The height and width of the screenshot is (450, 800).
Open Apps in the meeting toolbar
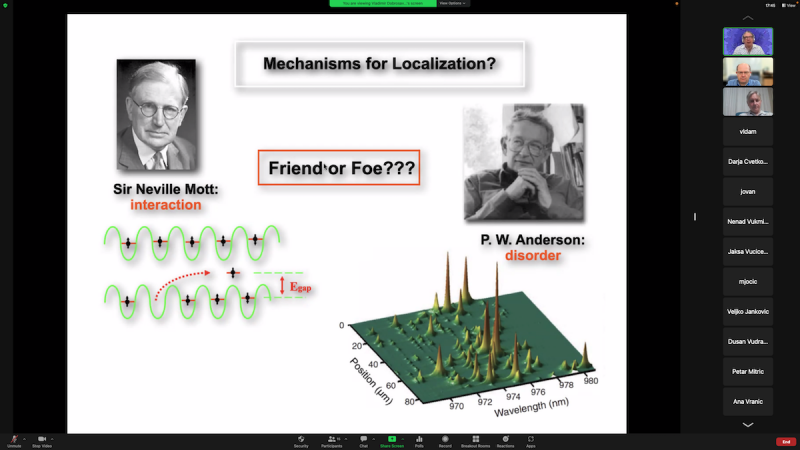pos(531,440)
